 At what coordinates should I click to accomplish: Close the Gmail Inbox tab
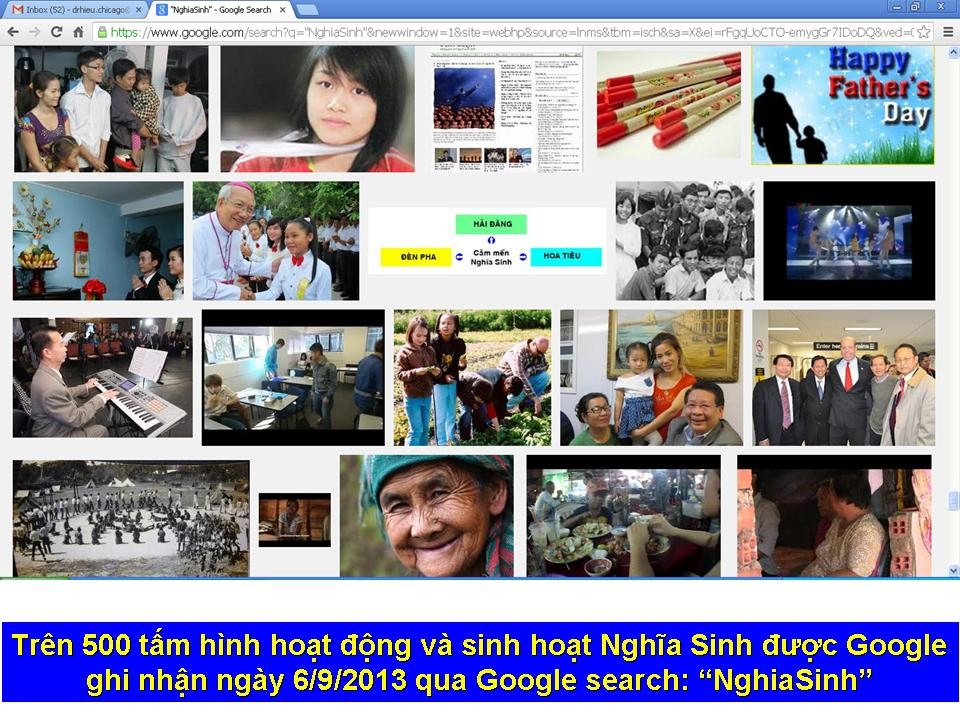[x=137, y=10]
